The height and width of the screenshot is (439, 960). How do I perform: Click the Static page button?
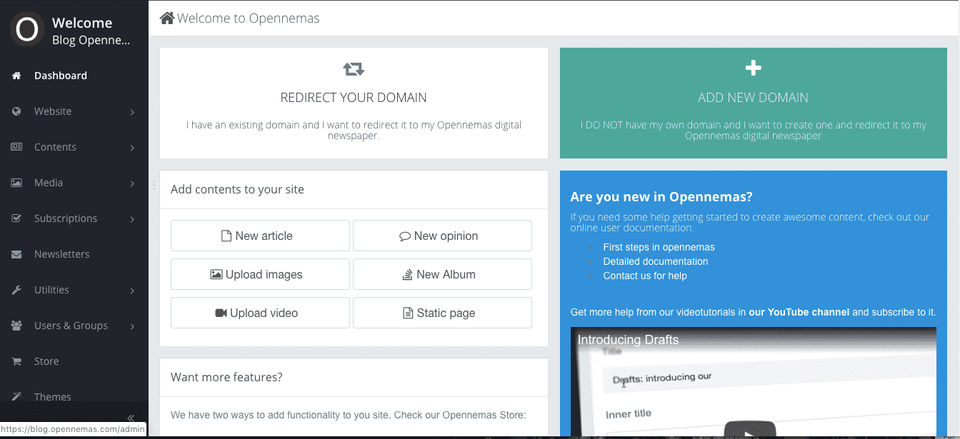[x=442, y=313]
